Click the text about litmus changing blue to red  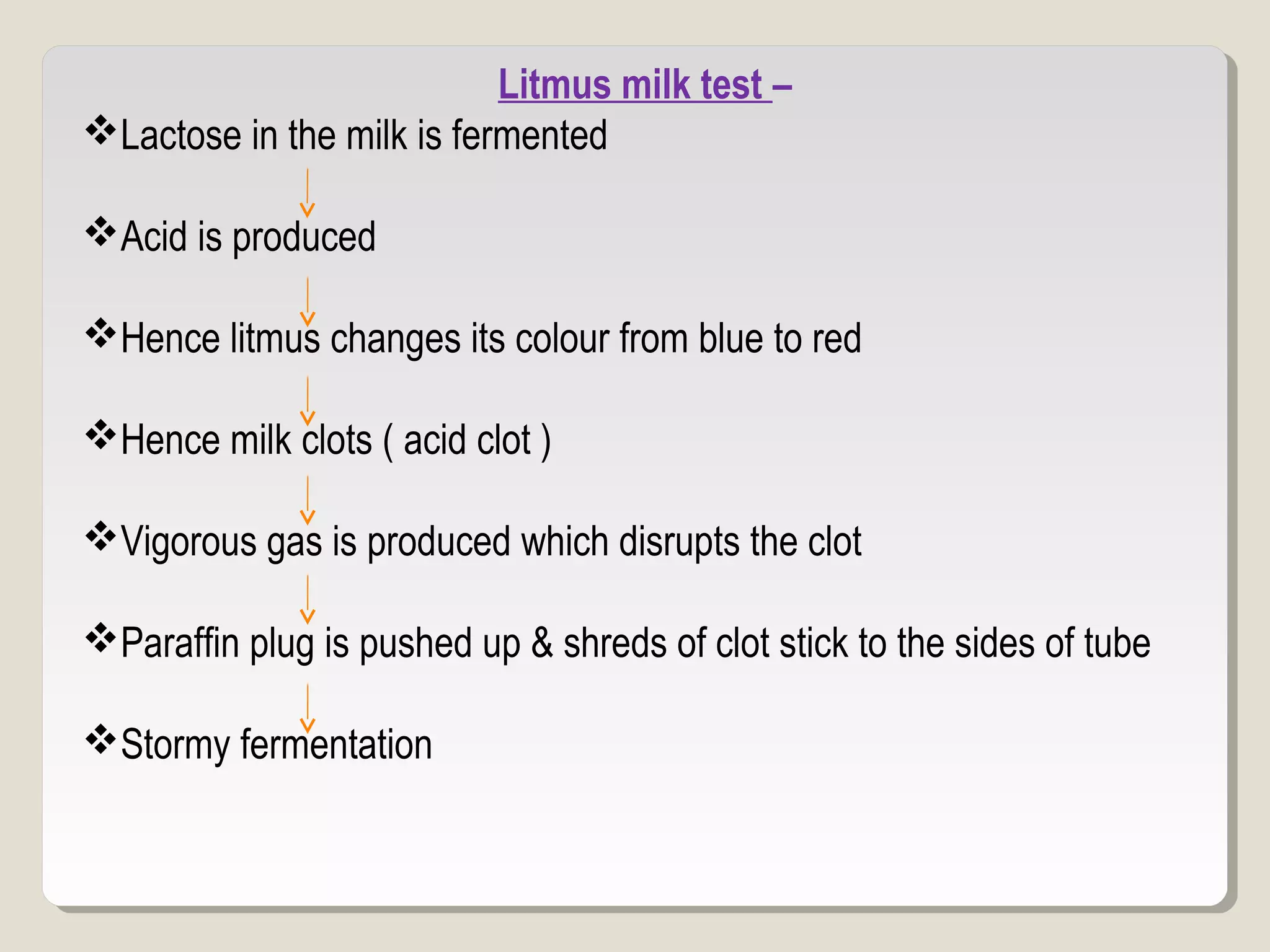(491, 338)
